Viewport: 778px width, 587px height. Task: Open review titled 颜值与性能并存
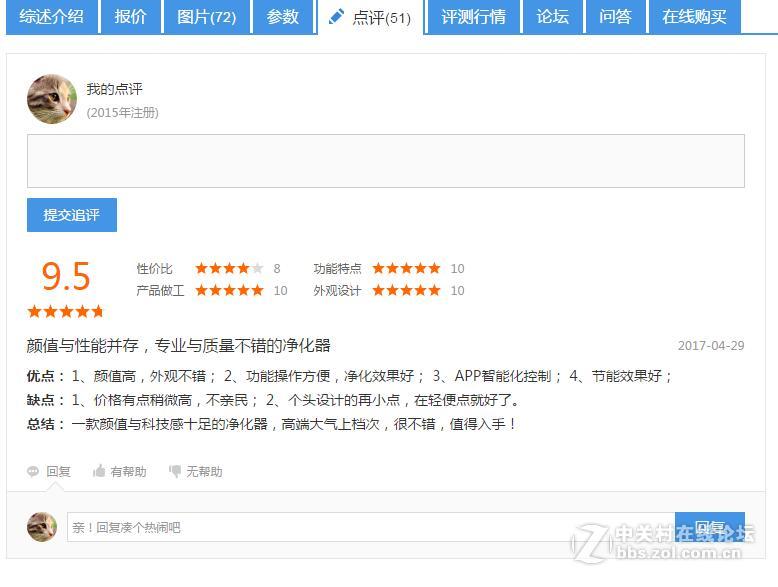click(x=179, y=345)
